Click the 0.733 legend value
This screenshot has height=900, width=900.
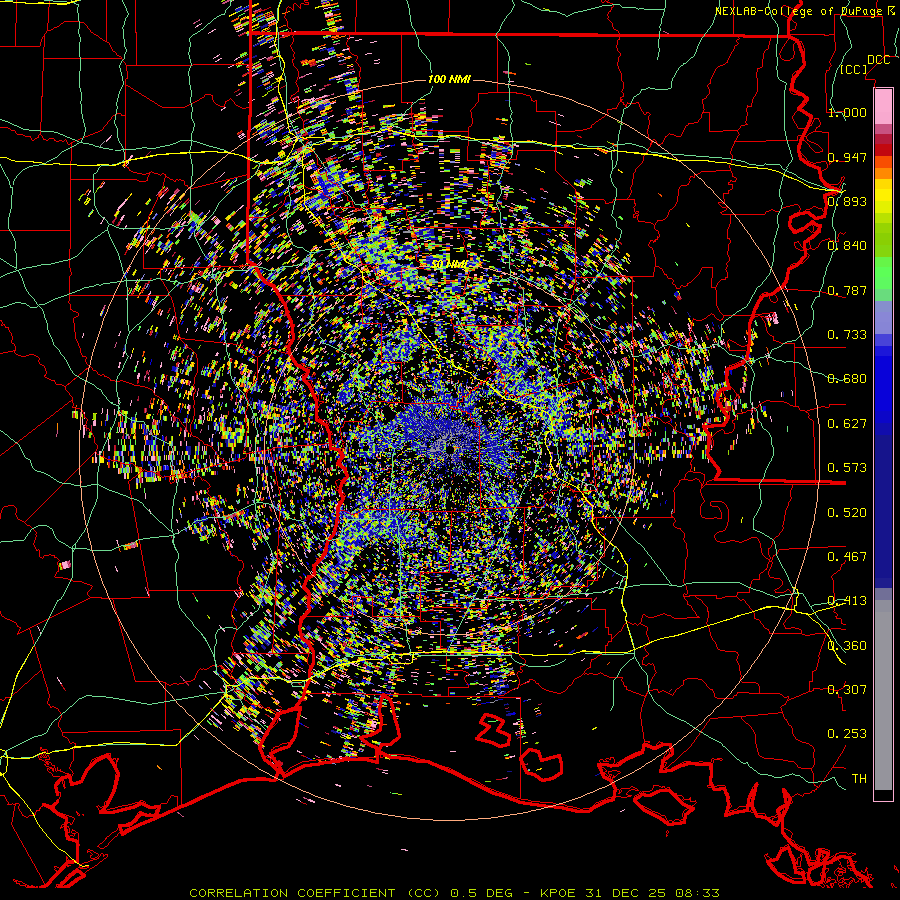(x=847, y=335)
